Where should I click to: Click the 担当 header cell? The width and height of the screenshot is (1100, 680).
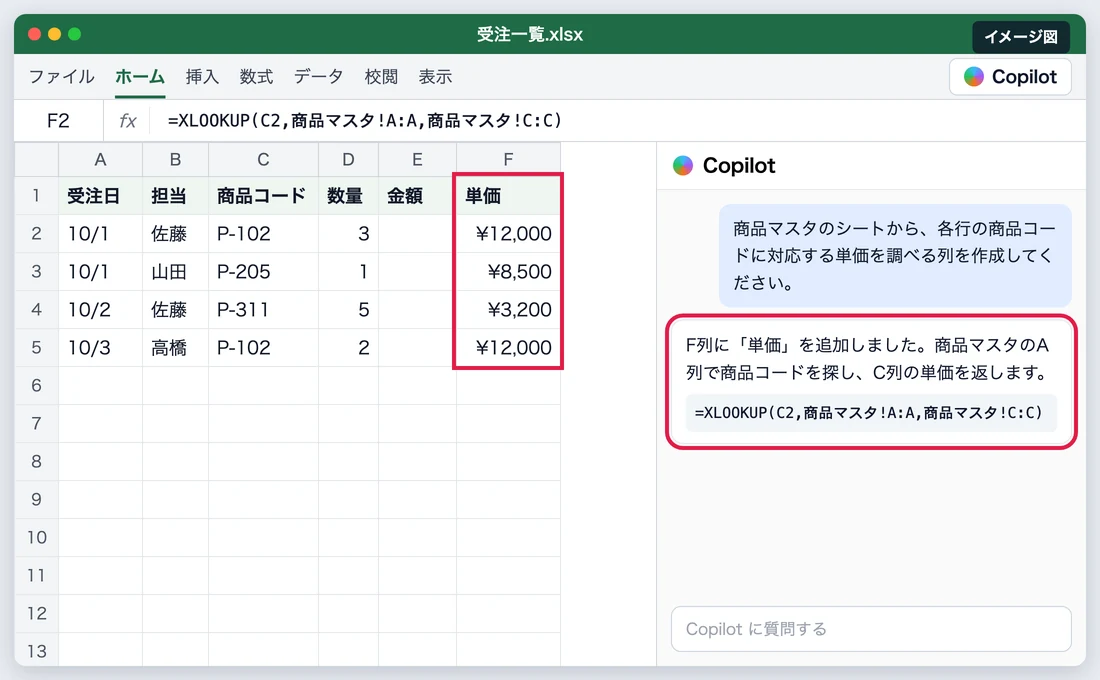pos(175,195)
